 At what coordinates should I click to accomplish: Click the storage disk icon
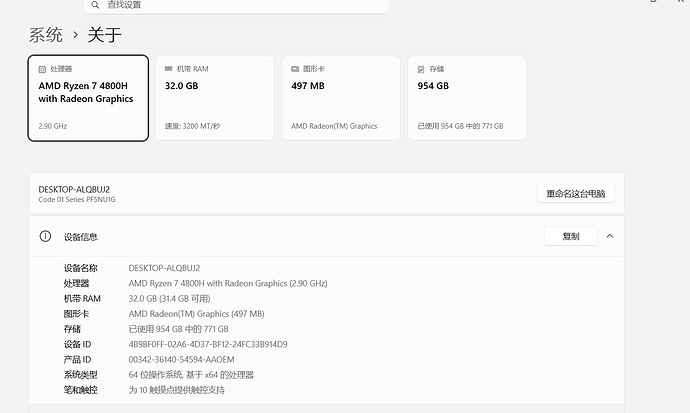pos(421,69)
